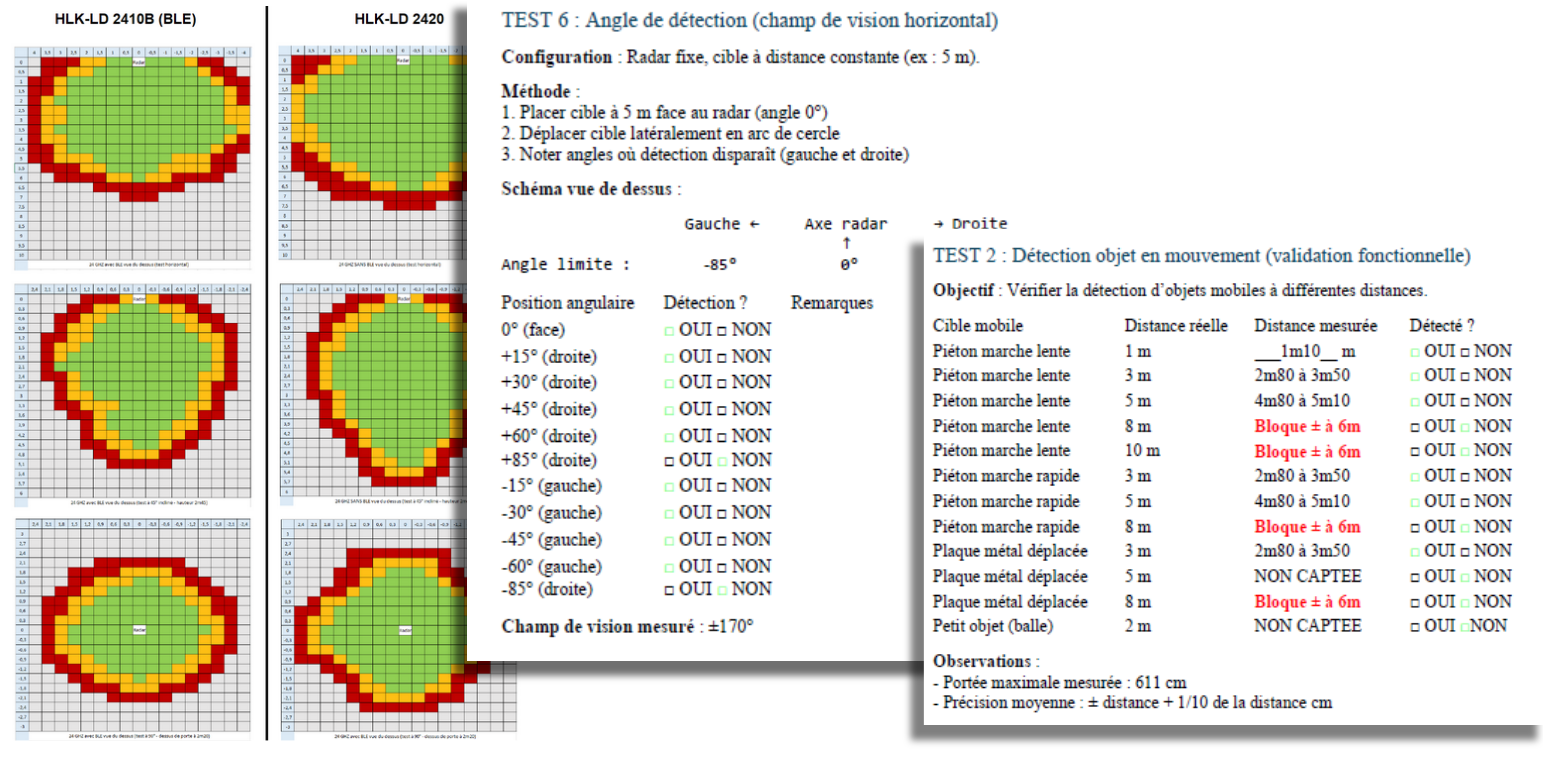
Task: Tick OUI checkbox for -30° (gauche)
Action: [669, 513]
